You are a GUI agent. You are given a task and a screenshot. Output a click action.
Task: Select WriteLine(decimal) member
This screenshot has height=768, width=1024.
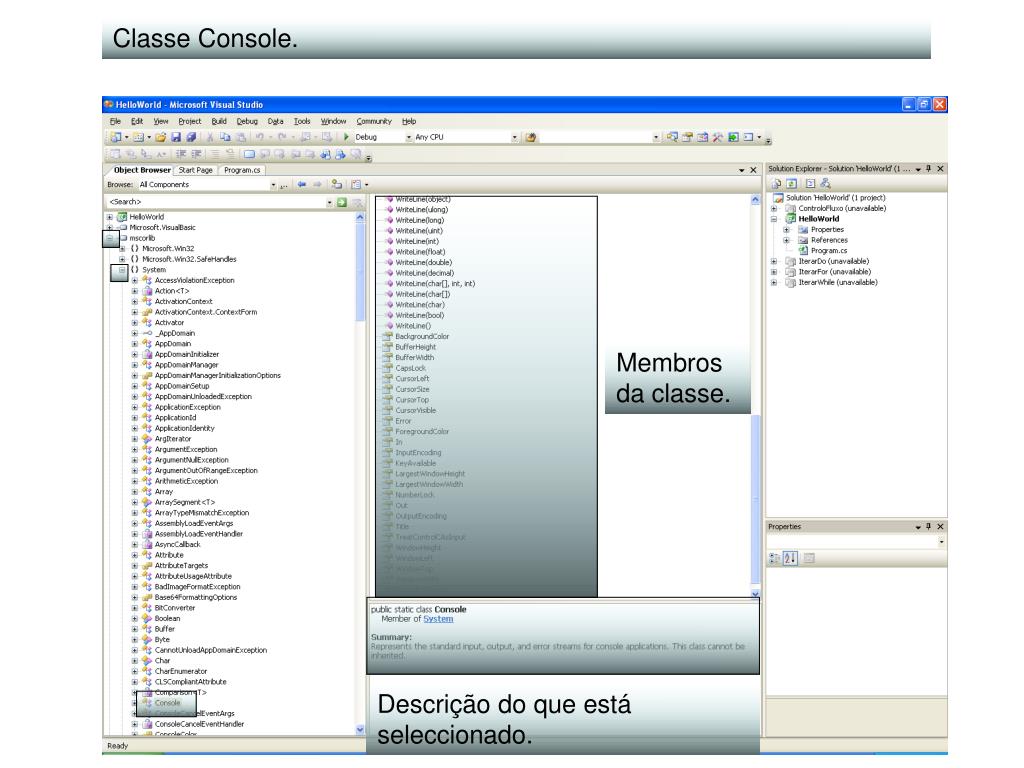point(424,273)
